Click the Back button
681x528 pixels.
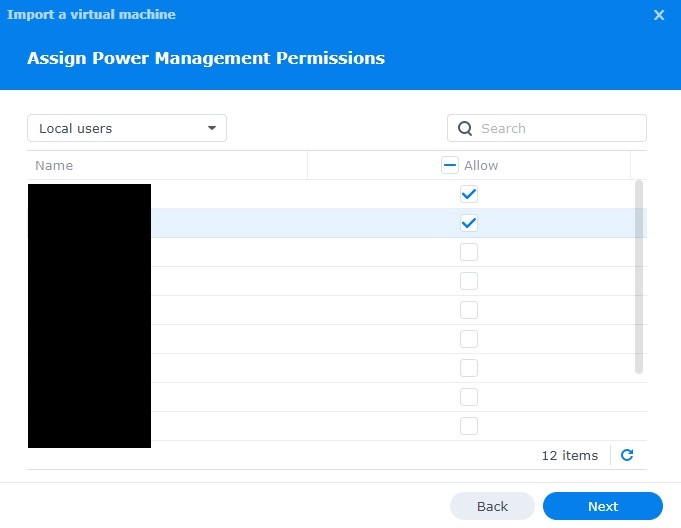coord(492,506)
